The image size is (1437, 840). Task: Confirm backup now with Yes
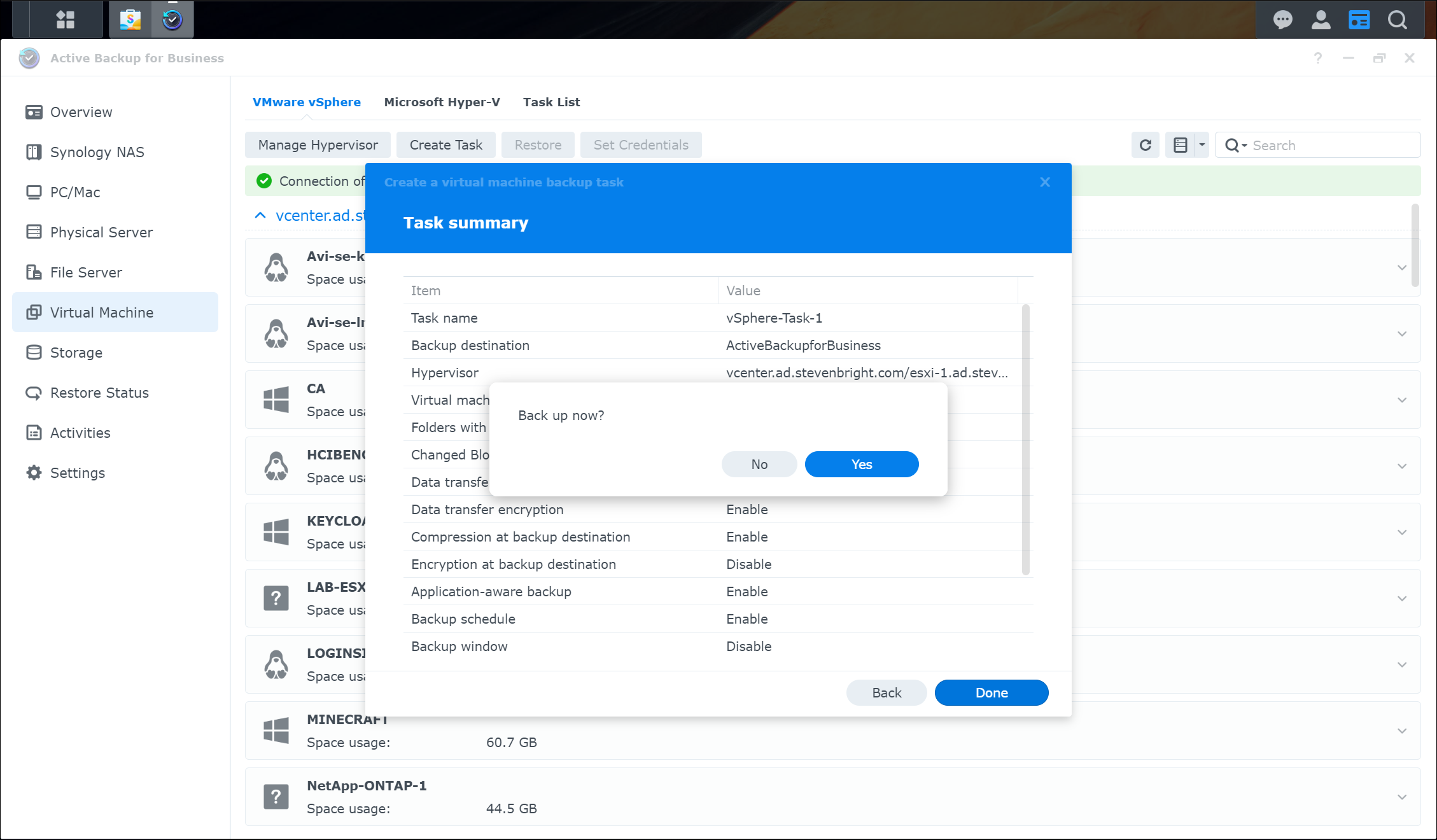click(861, 464)
